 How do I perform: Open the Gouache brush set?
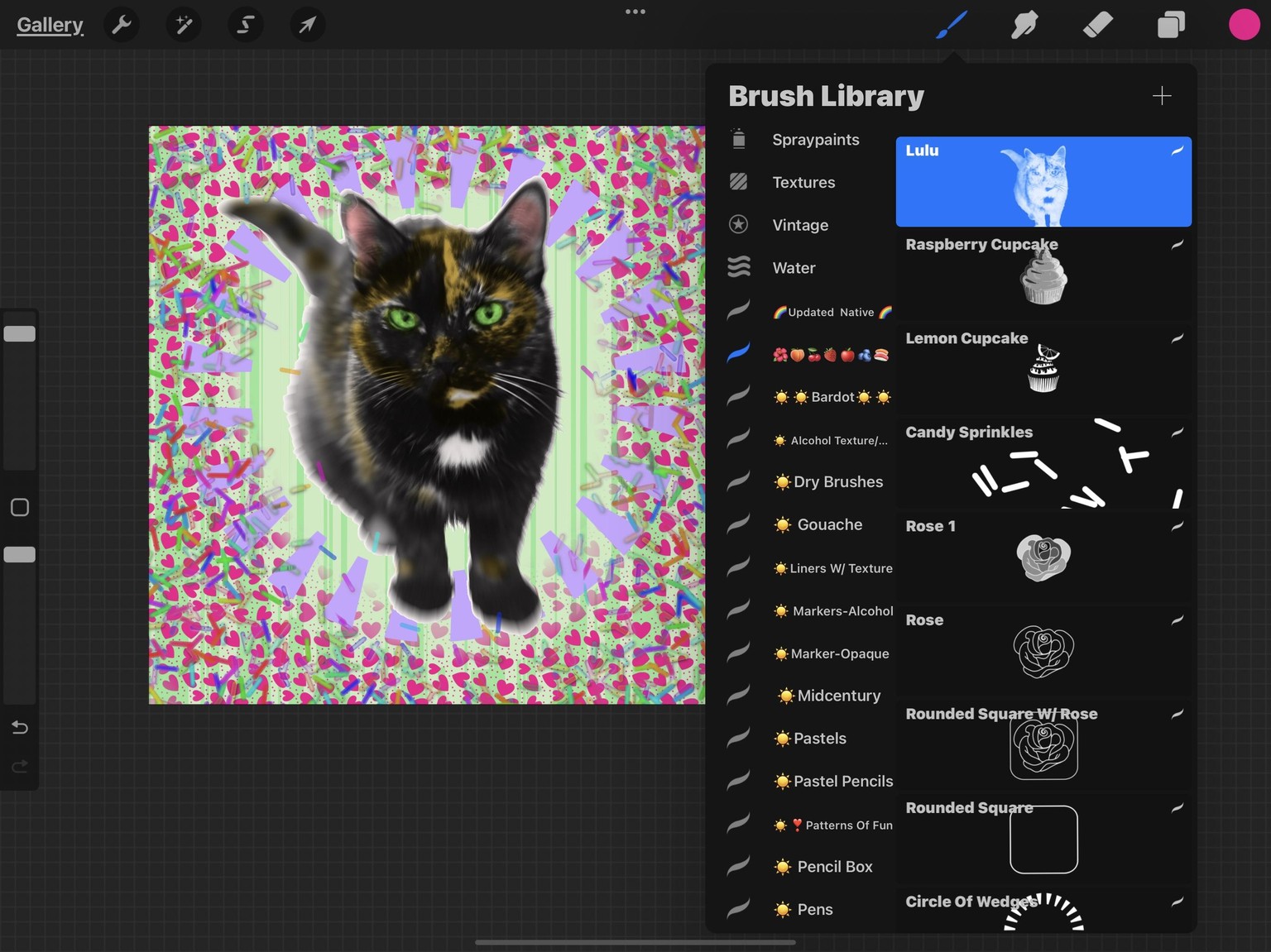click(810, 524)
